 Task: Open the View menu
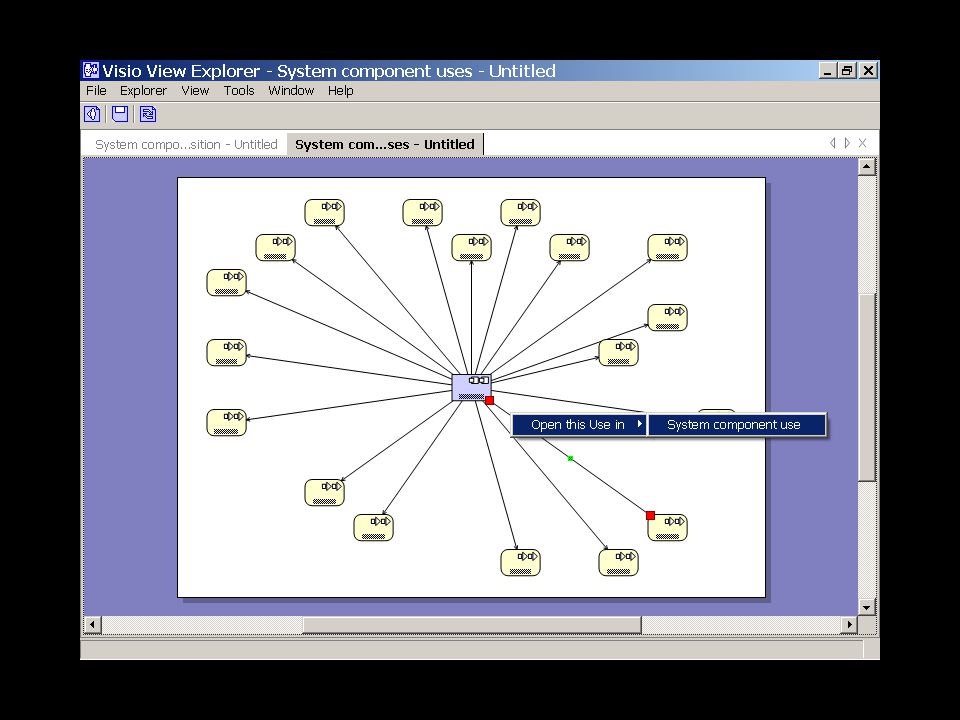point(195,91)
